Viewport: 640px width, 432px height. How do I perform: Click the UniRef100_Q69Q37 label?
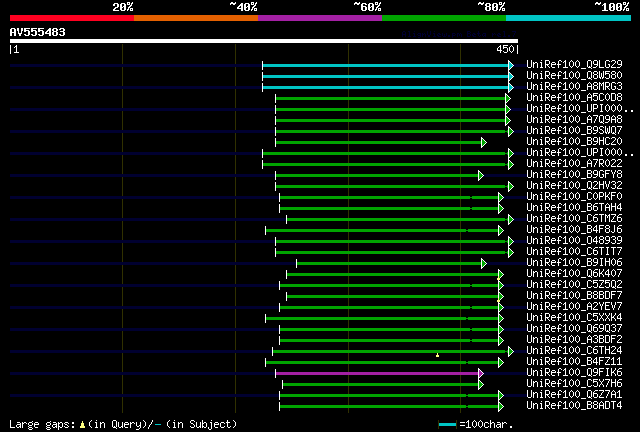coord(574,329)
